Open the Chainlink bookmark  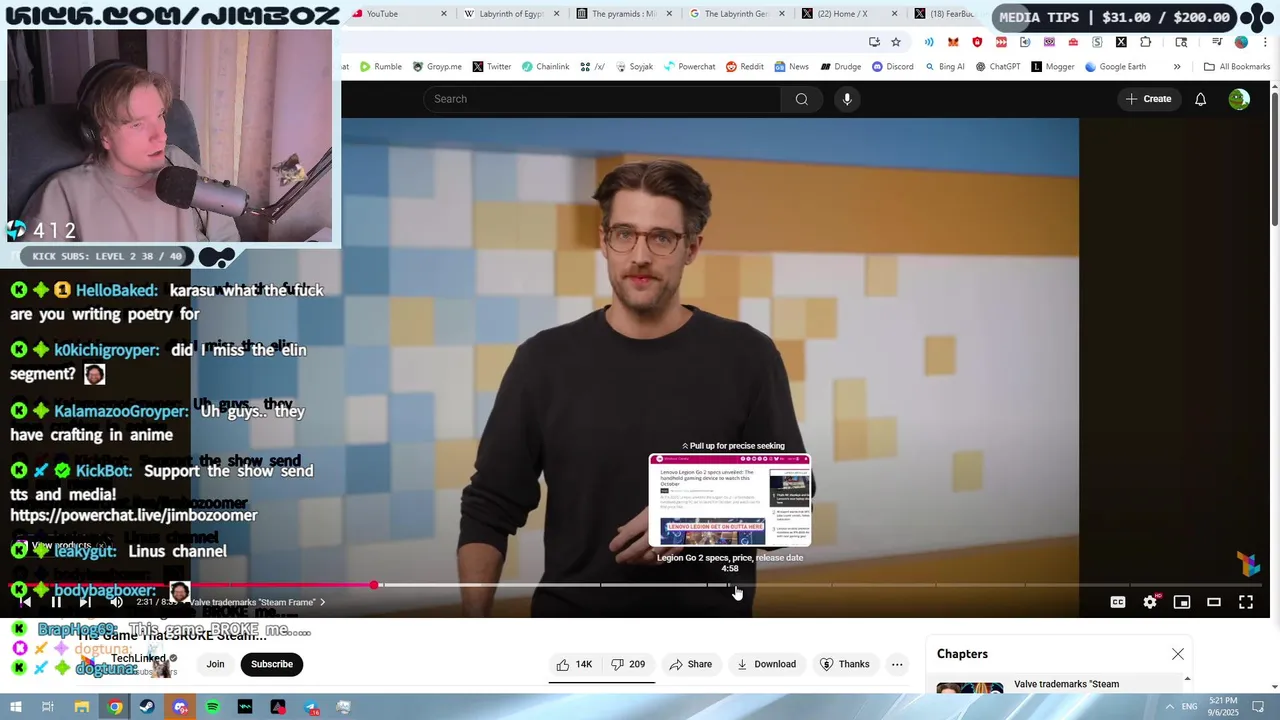[x=545, y=67]
